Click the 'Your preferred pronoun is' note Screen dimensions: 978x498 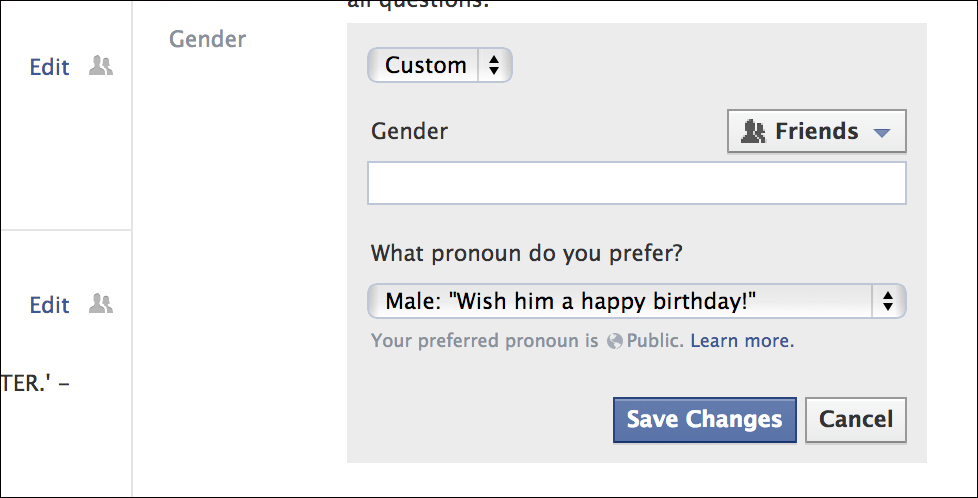476,341
